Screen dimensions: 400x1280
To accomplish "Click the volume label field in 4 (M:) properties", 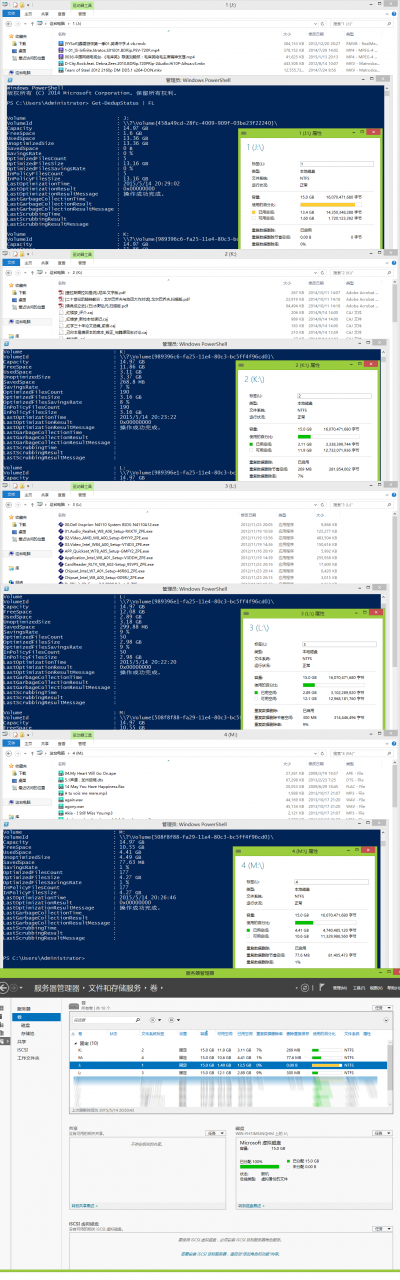I will (332, 882).
